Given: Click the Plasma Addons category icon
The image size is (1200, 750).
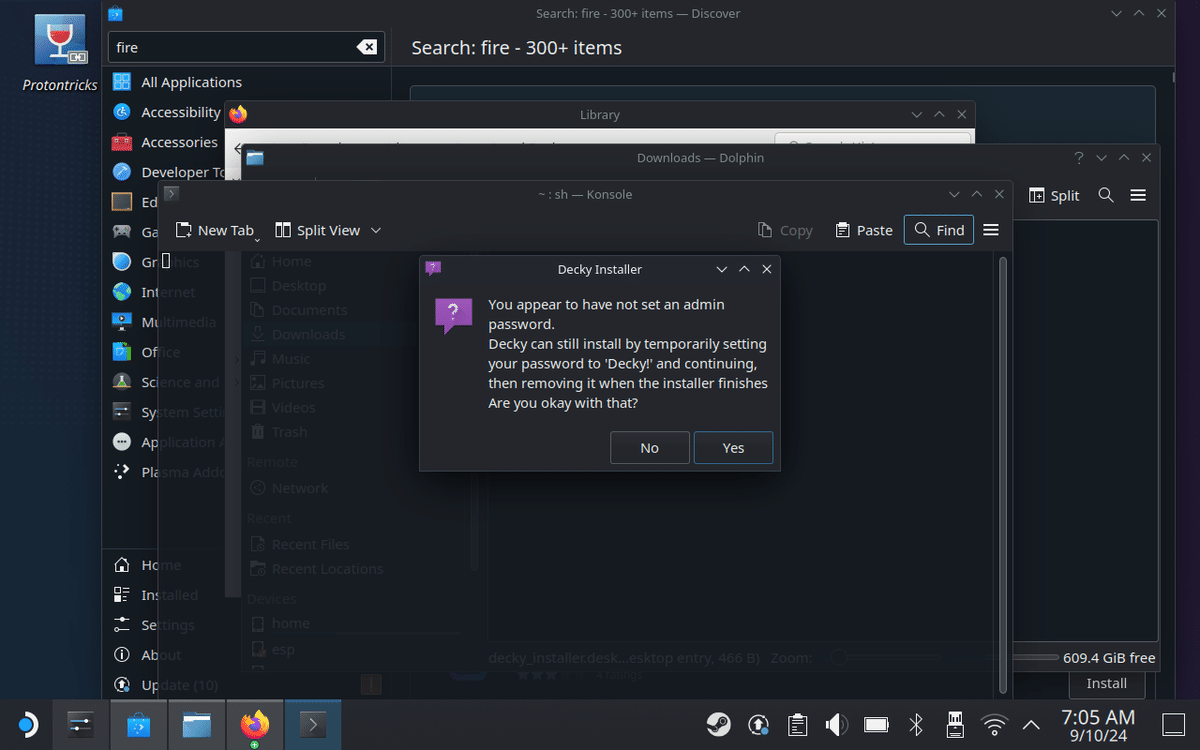Looking at the screenshot, I should pyautogui.click(x=122, y=472).
